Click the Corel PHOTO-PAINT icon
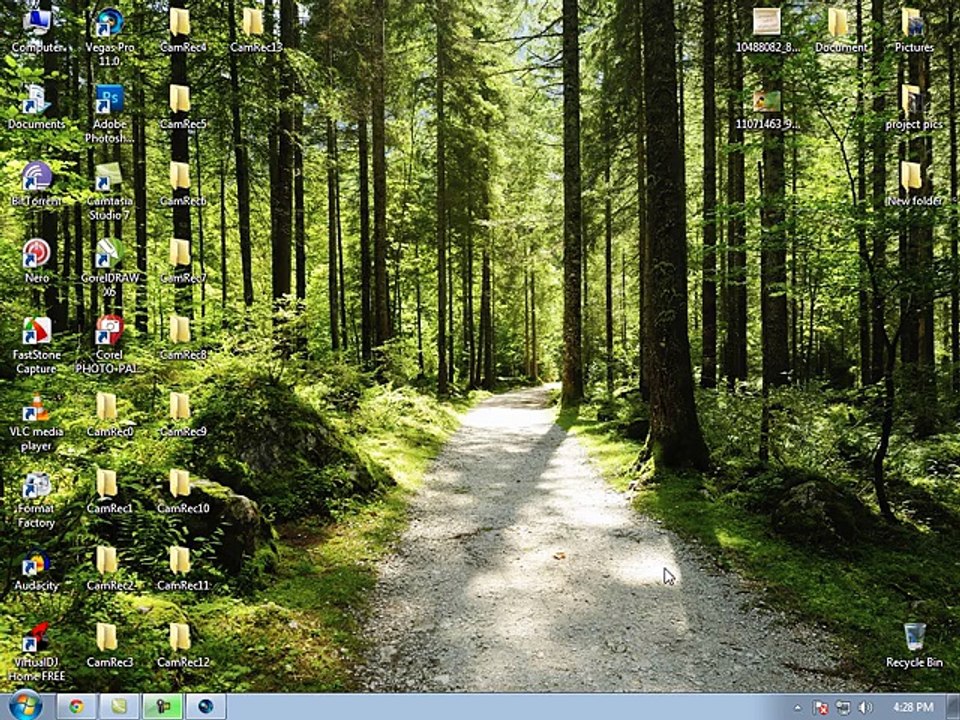Viewport: 960px width, 720px height. click(110, 345)
